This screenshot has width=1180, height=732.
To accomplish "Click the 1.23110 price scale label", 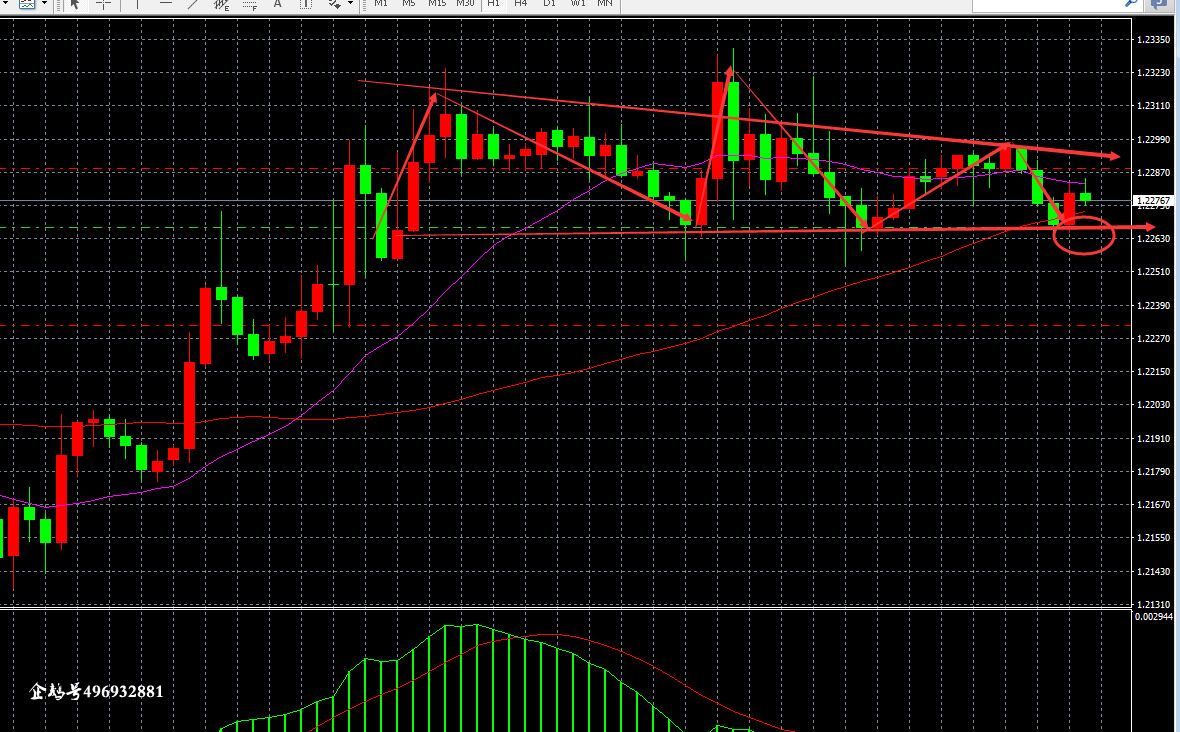I will (x=1154, y=106).
